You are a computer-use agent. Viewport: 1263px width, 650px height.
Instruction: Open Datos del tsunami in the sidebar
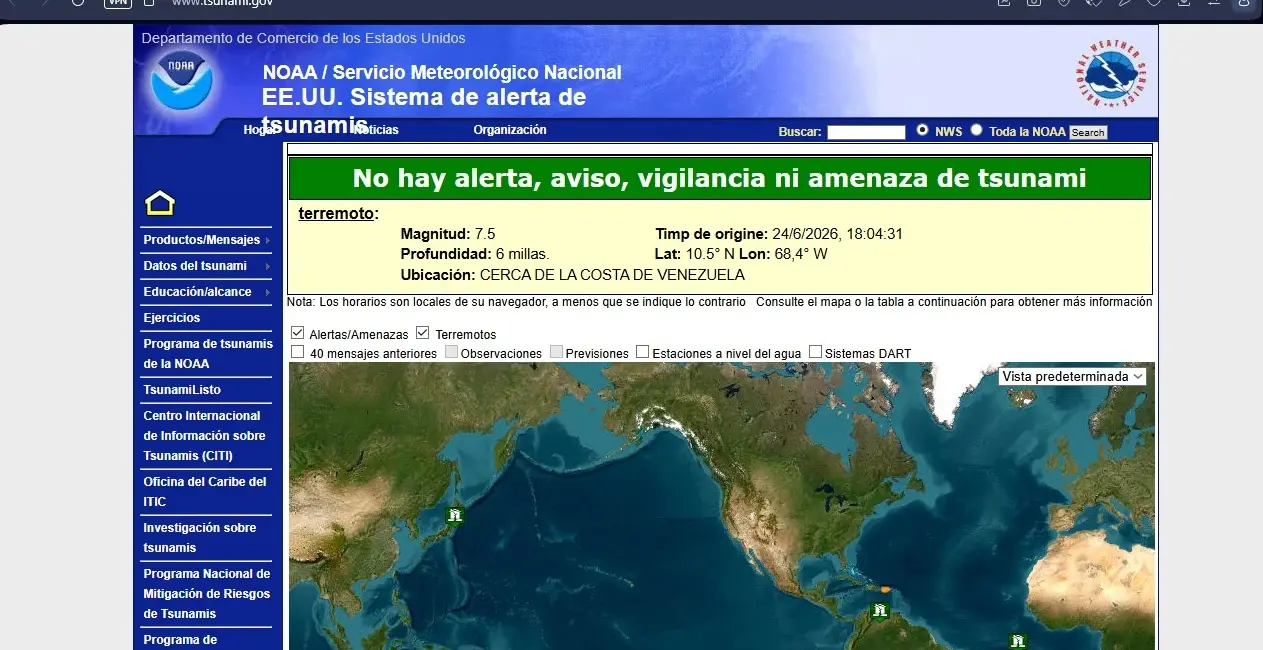[x=195, y=266]
